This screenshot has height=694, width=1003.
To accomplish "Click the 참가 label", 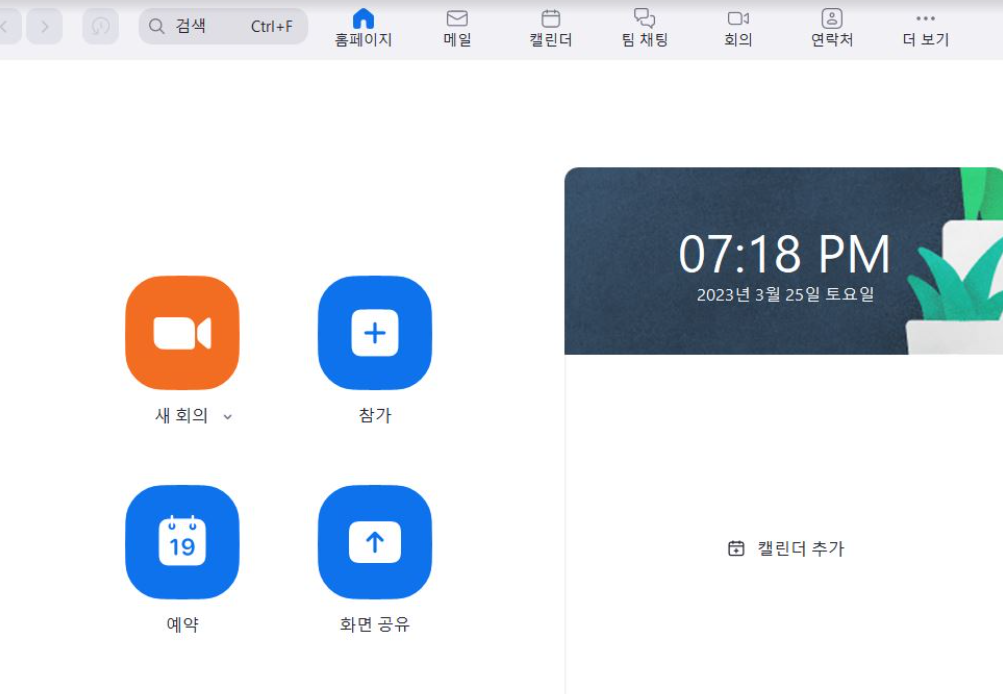I will pyautogui.click(x=375, y=416).
